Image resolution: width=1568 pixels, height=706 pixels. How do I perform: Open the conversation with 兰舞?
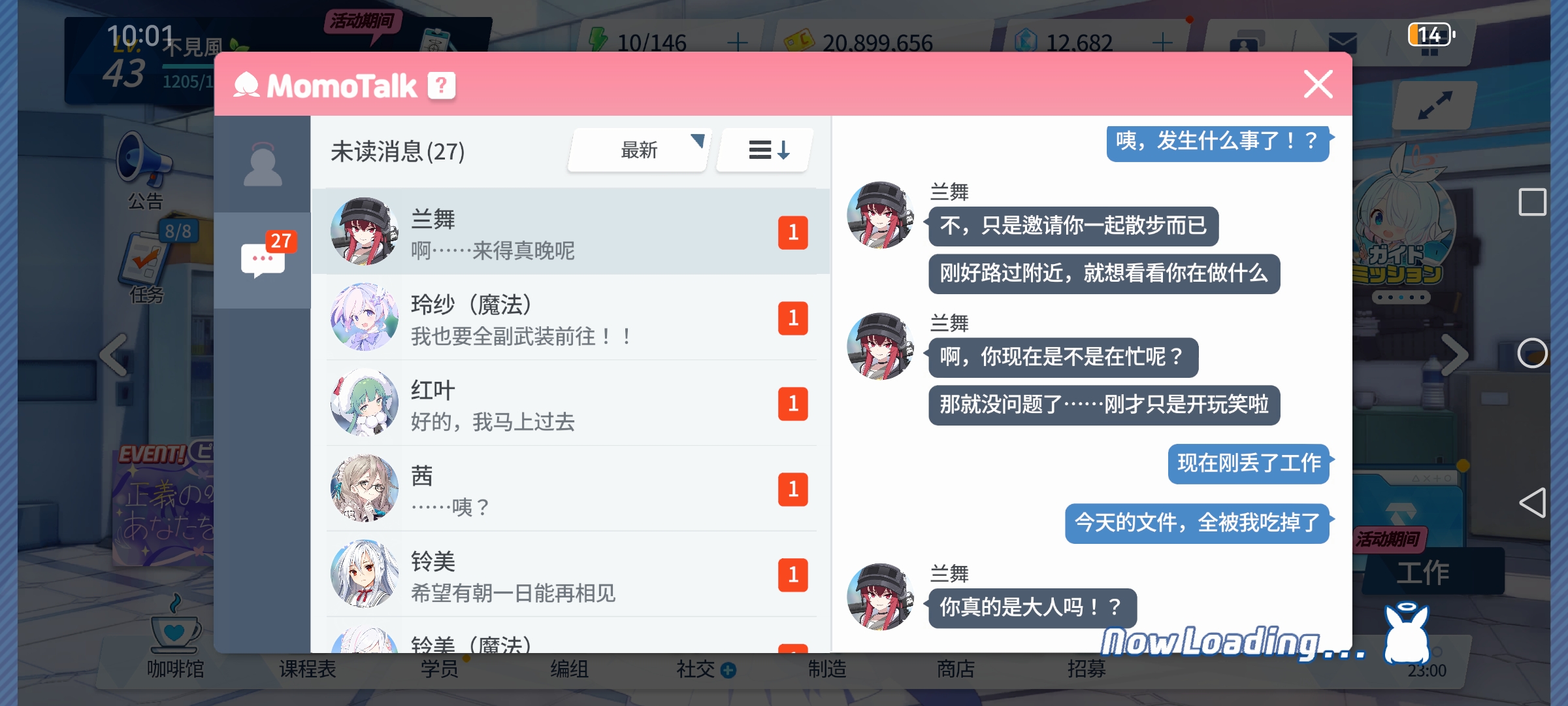tap(570, 232)
